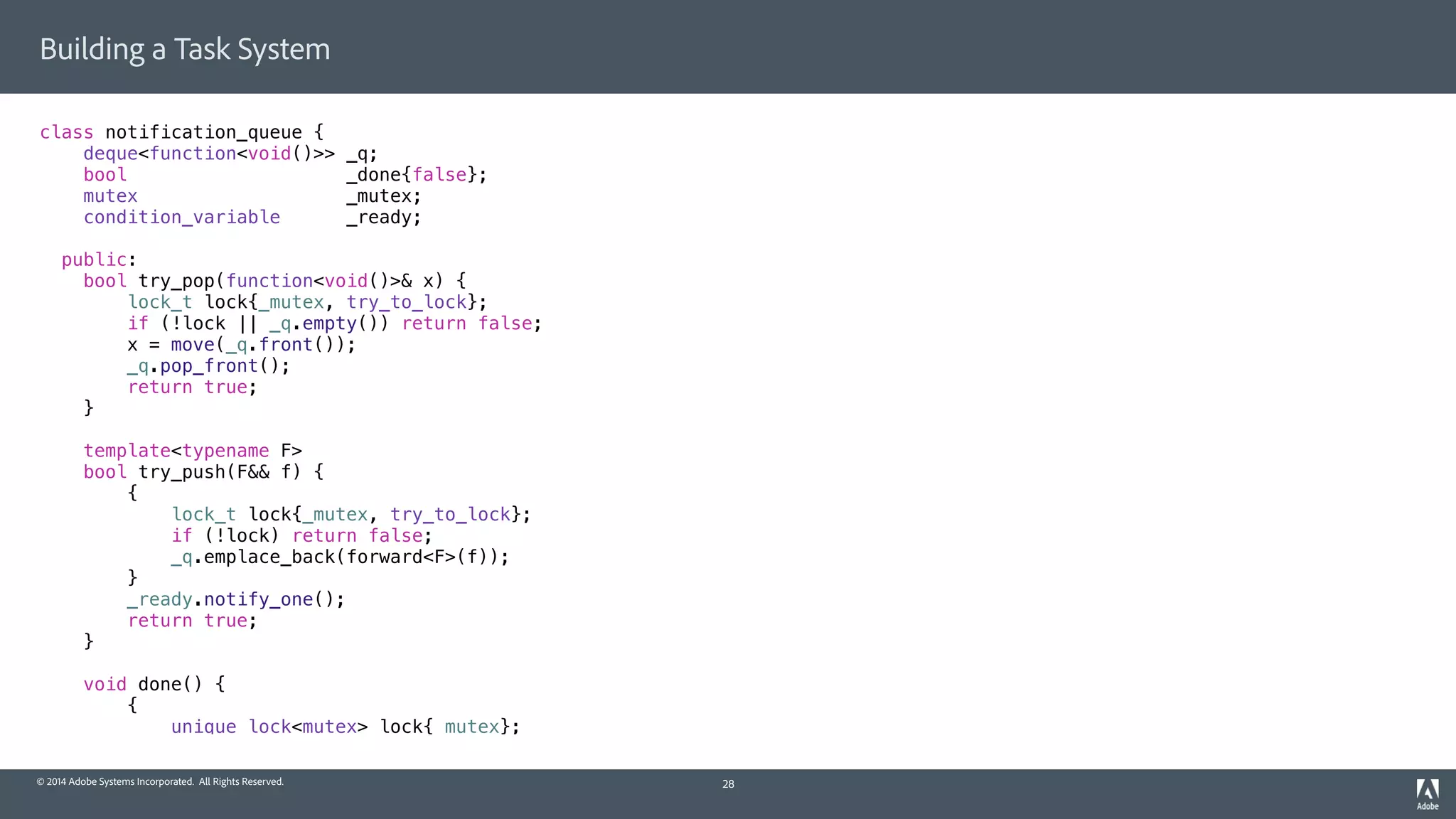Click the template keyword
The width and height of the screenshot is (1456, 819).
tap(127, 451)
